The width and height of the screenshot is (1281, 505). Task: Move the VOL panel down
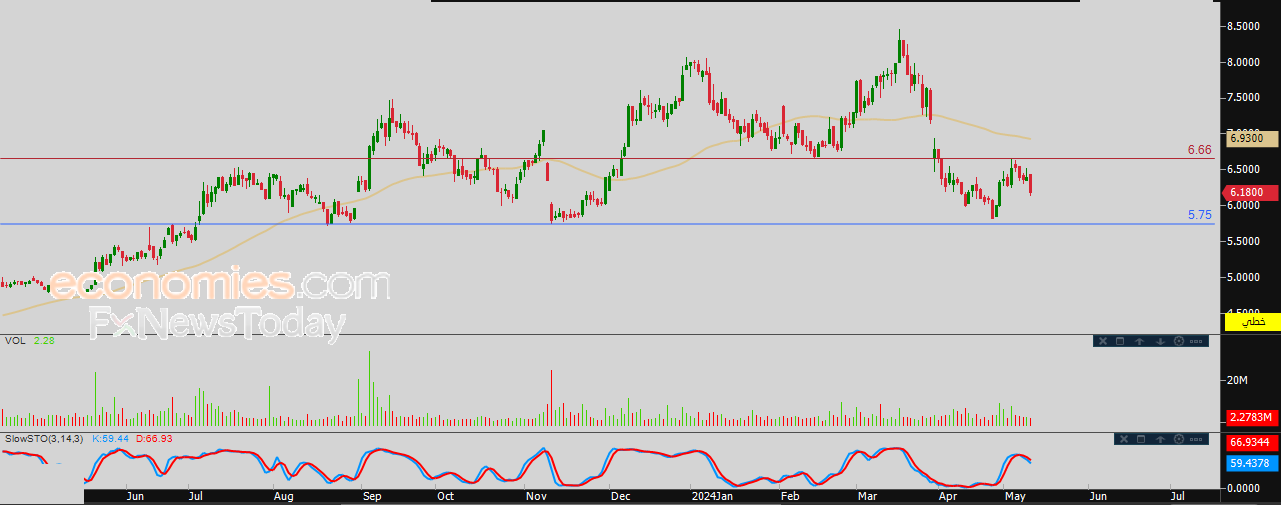1159,341
